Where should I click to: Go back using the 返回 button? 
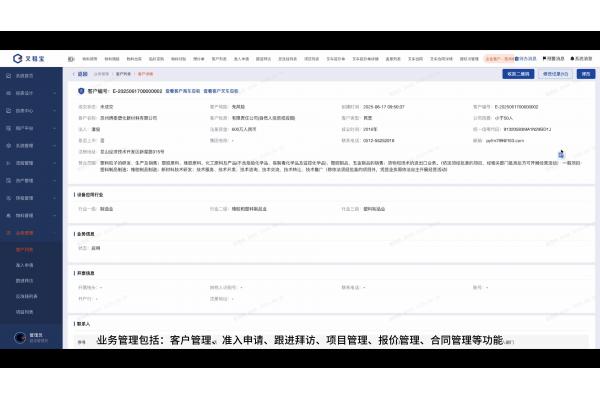(81, 73)
